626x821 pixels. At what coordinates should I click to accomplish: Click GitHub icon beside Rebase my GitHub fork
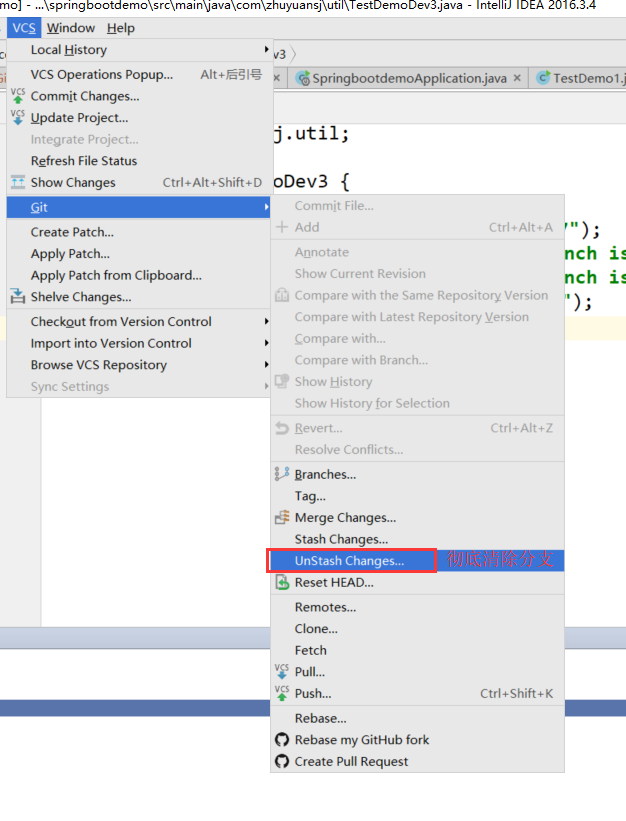[282, 740]
